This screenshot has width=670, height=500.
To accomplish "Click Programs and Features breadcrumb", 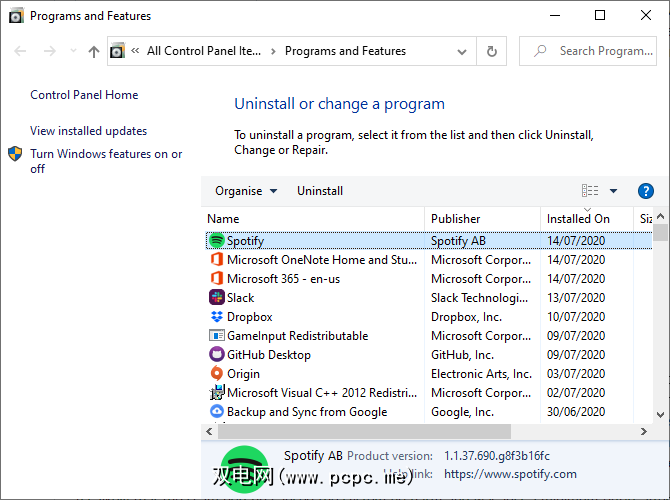I will pyautogui.click(x=345, y=51).
